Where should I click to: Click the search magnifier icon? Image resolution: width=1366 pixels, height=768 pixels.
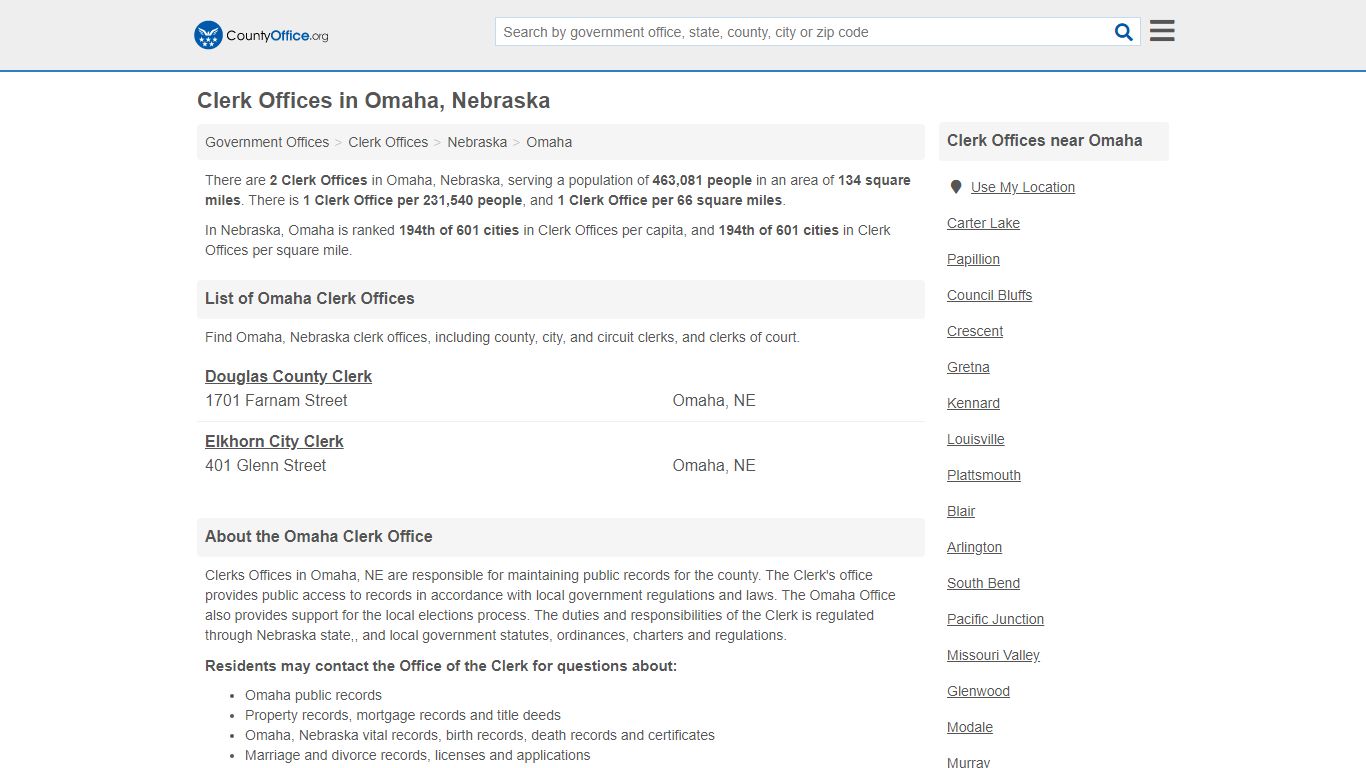(x=1124, y=32)
